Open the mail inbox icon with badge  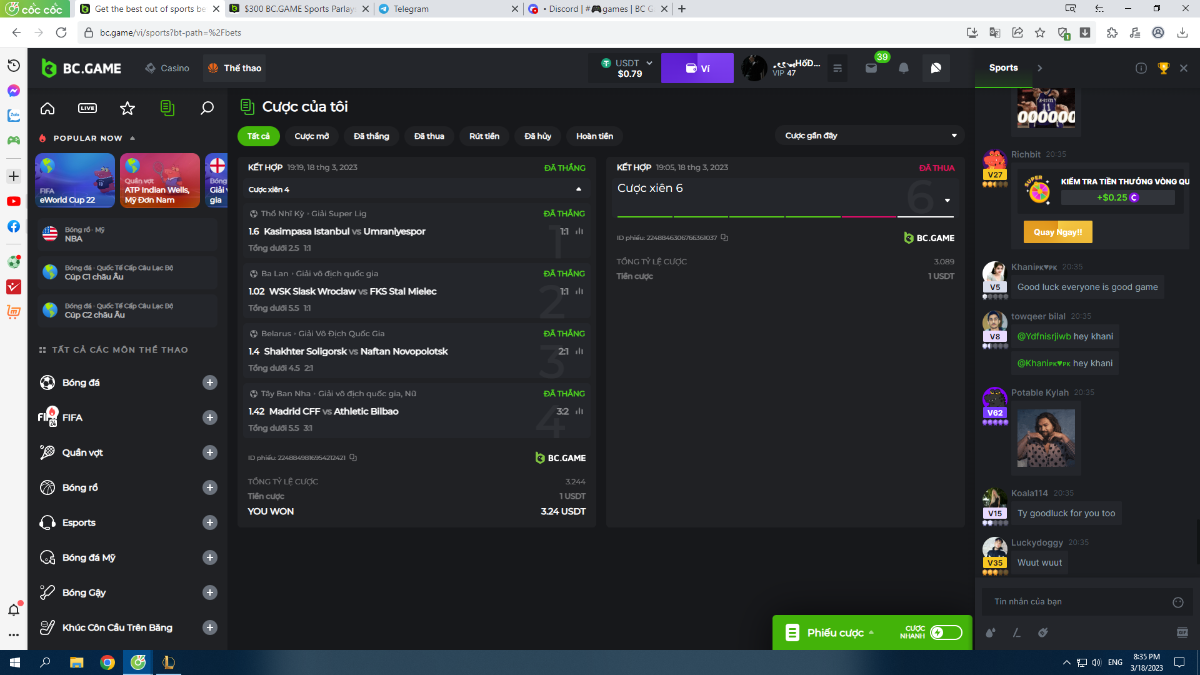tap(872, 68)
